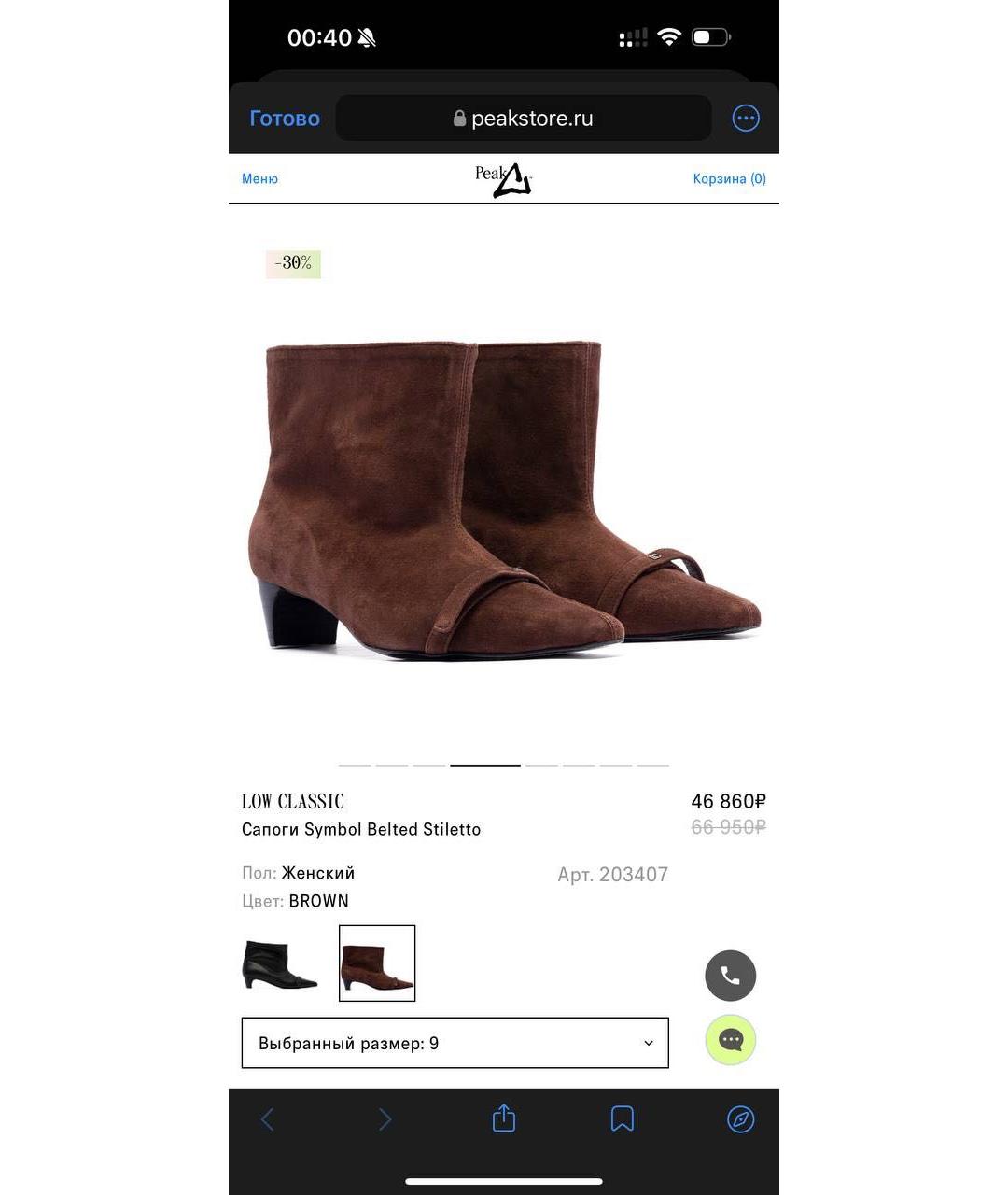The image size is (1008, 1195).
Task: Go back with the left arrow icon
Action: [x=268, y=1118]
